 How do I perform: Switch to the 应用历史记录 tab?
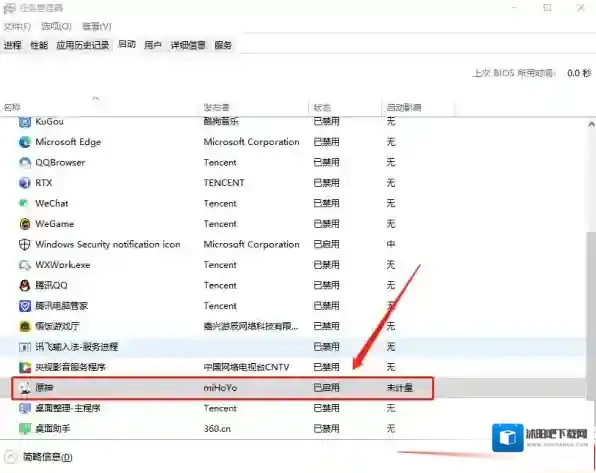coord(83,45)
